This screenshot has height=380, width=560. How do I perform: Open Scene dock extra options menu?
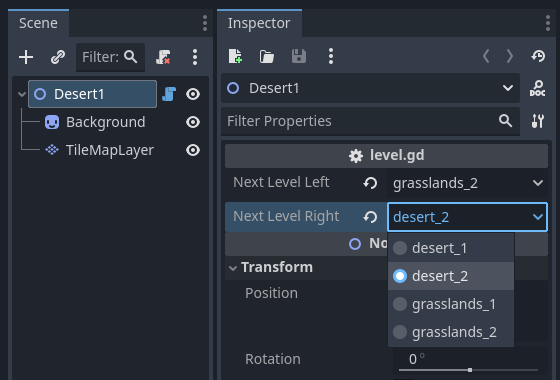(195, 57)
